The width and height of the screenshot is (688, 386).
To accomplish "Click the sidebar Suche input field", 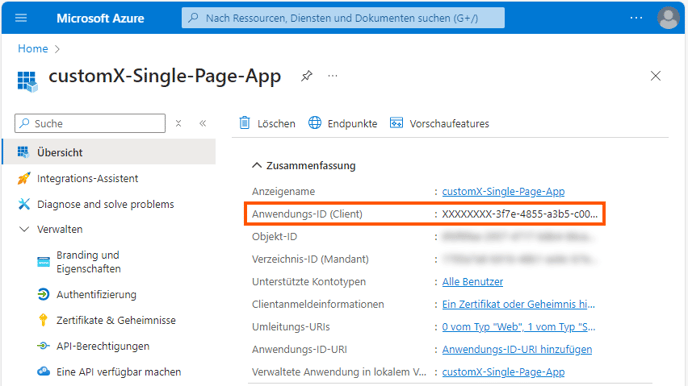I will click(x=90, y=123).
